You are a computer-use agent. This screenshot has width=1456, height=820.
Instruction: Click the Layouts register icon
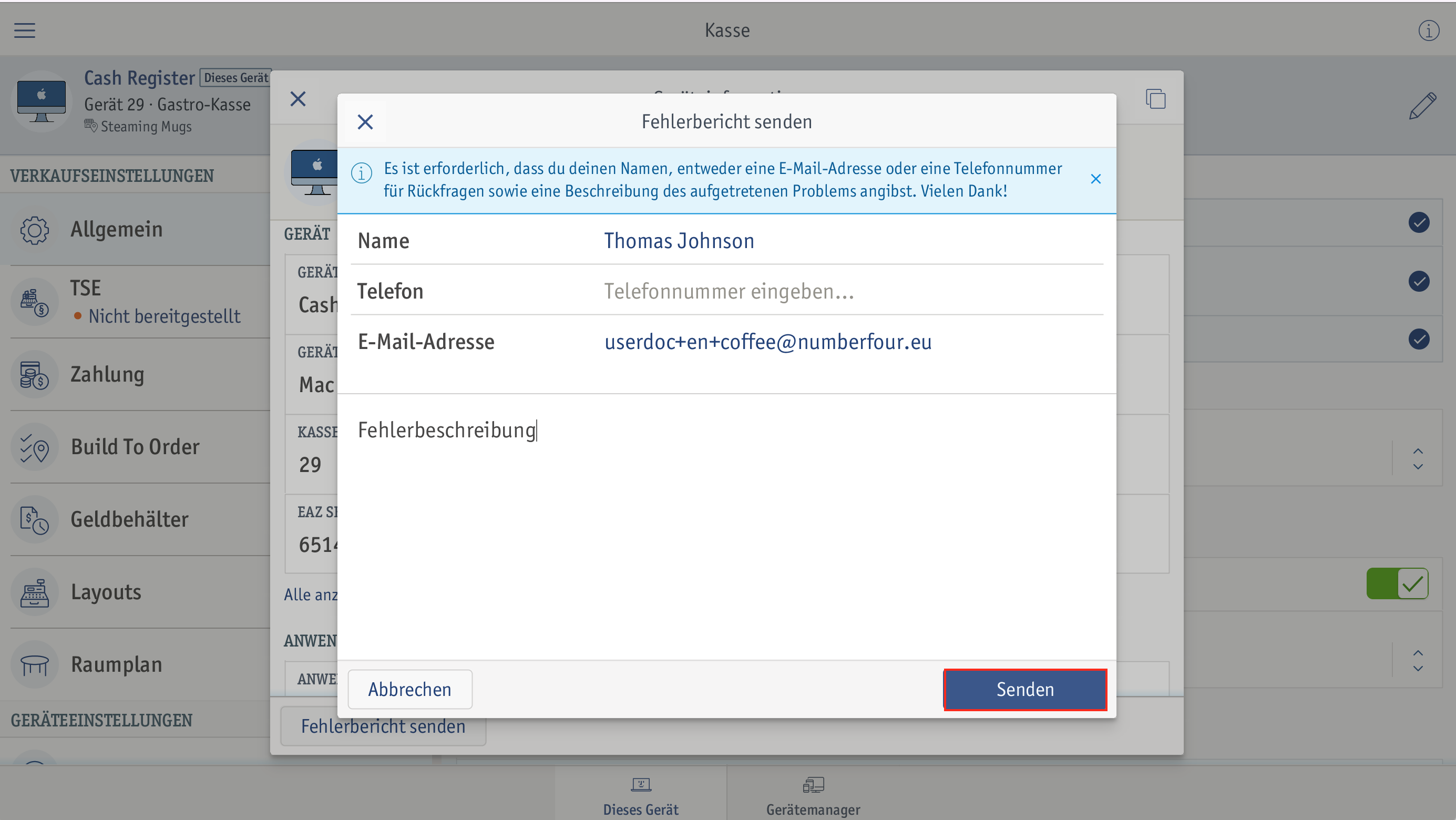click(x=35, y=592)
